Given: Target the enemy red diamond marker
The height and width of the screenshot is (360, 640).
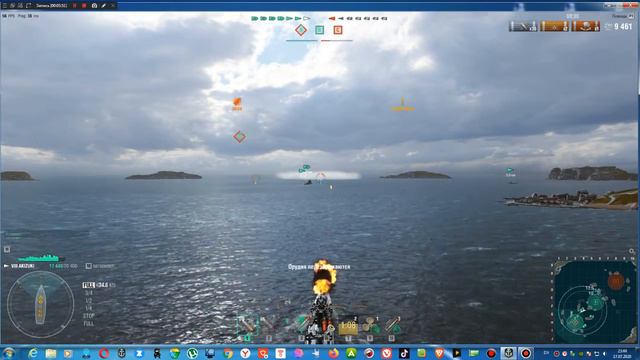Looking at the screenshot, I should [x=240, y=136].
